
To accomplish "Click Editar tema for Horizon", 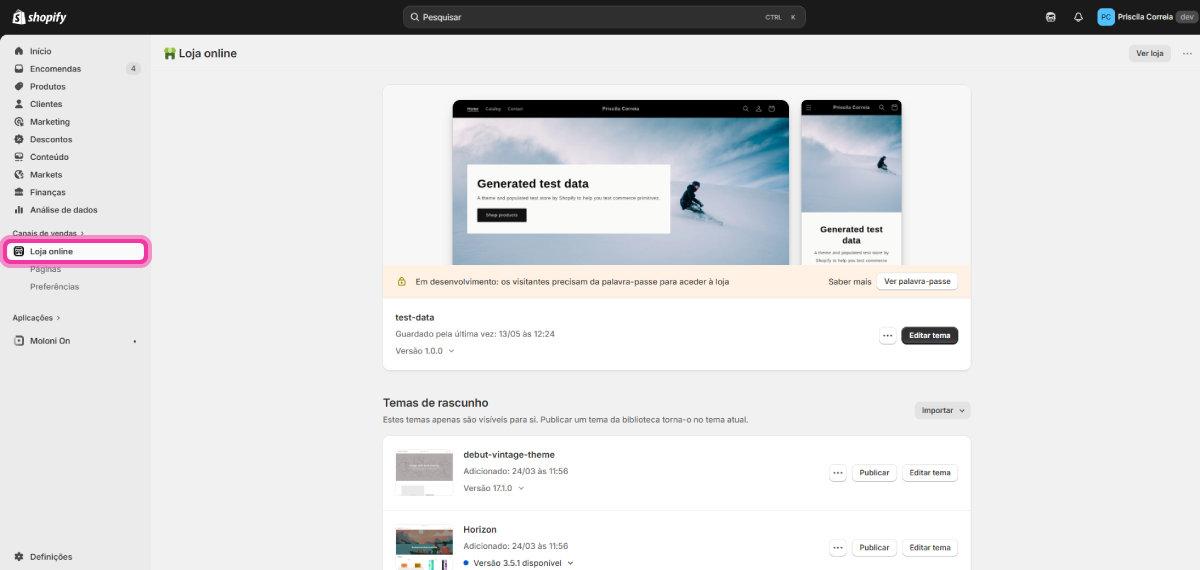I will (x=930, y=548).
